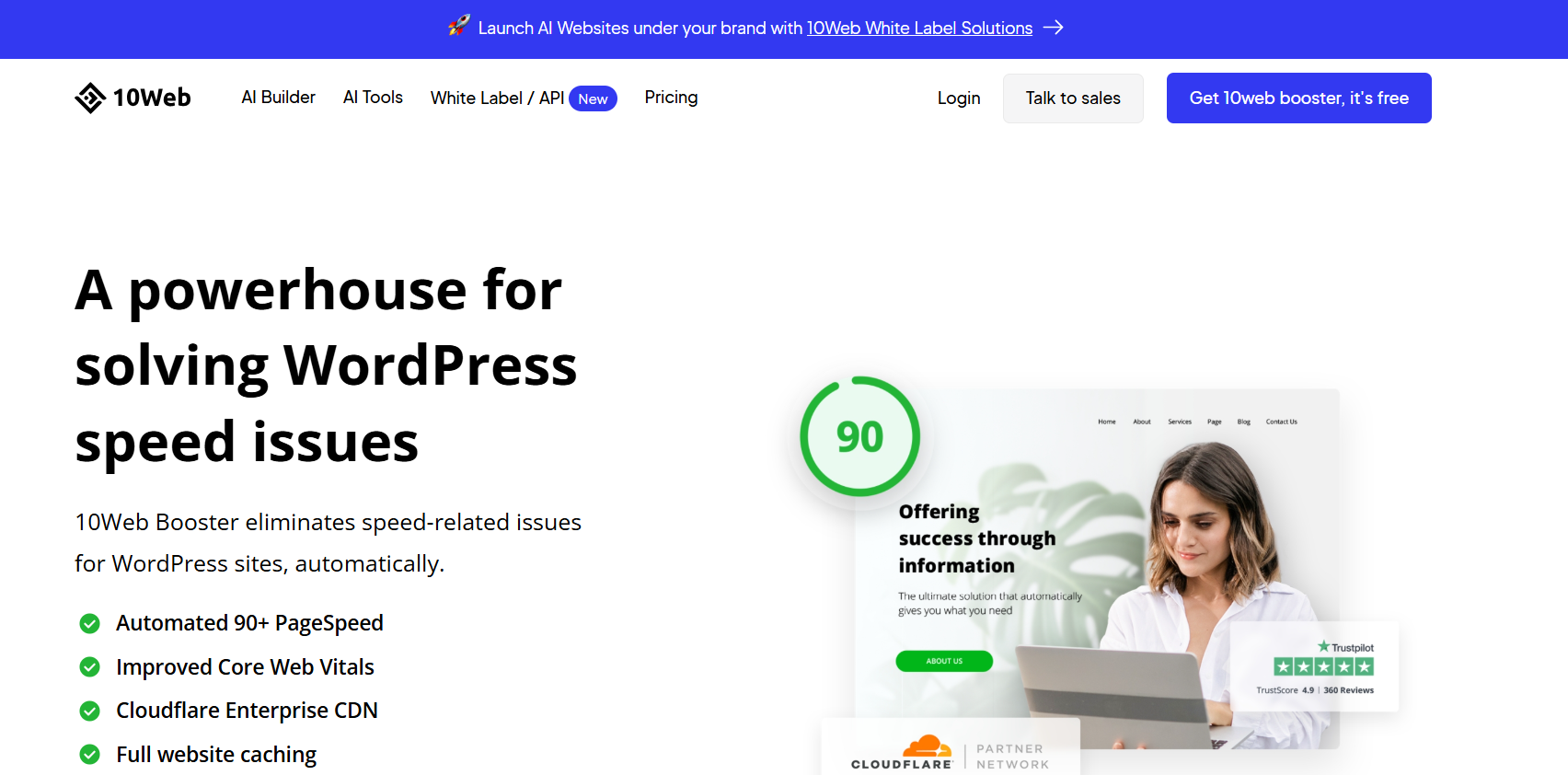
Task: Click the rocket emoji in banner
Action: click(x=458, y=27)
